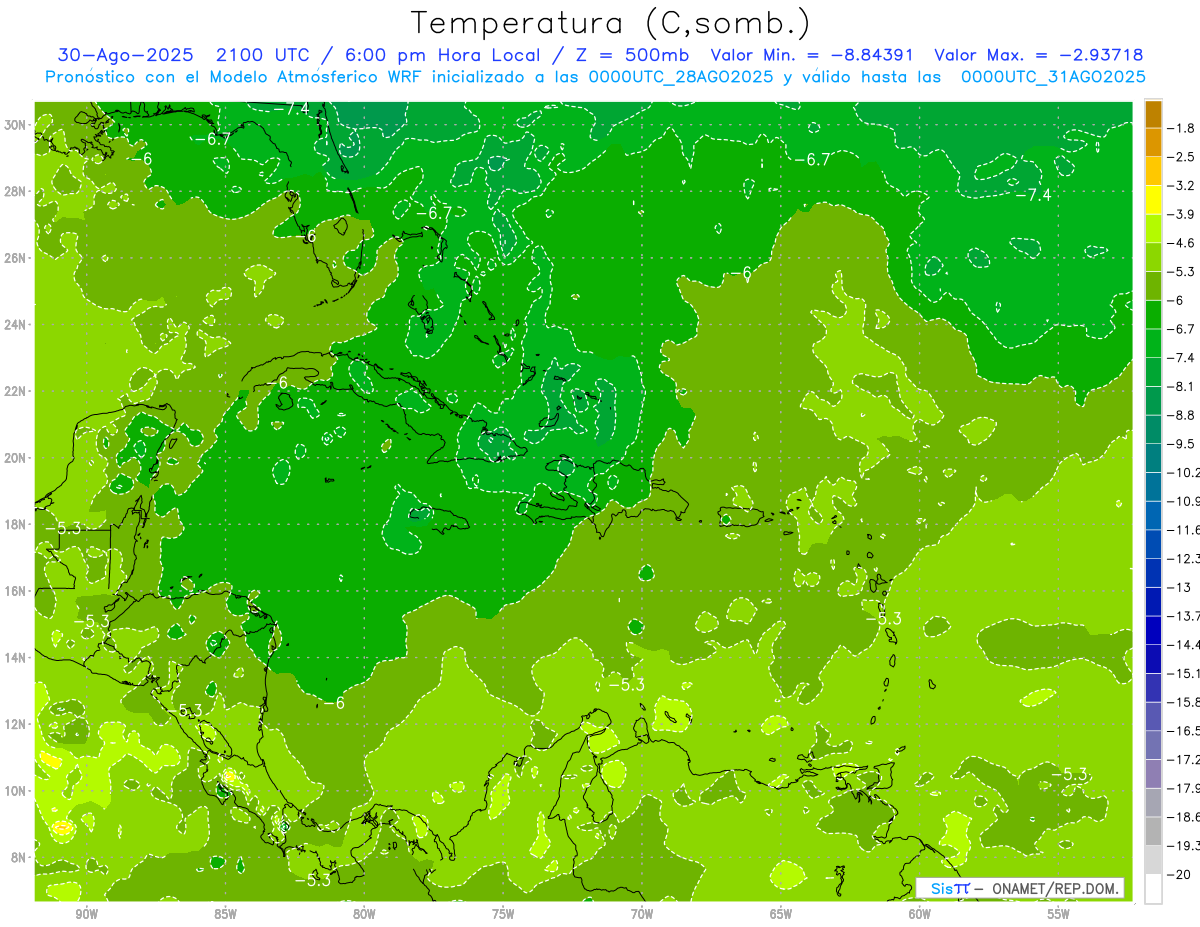Click the "80W" longitude axis label
Screen dimensions: 1200x927
point(365,915)
